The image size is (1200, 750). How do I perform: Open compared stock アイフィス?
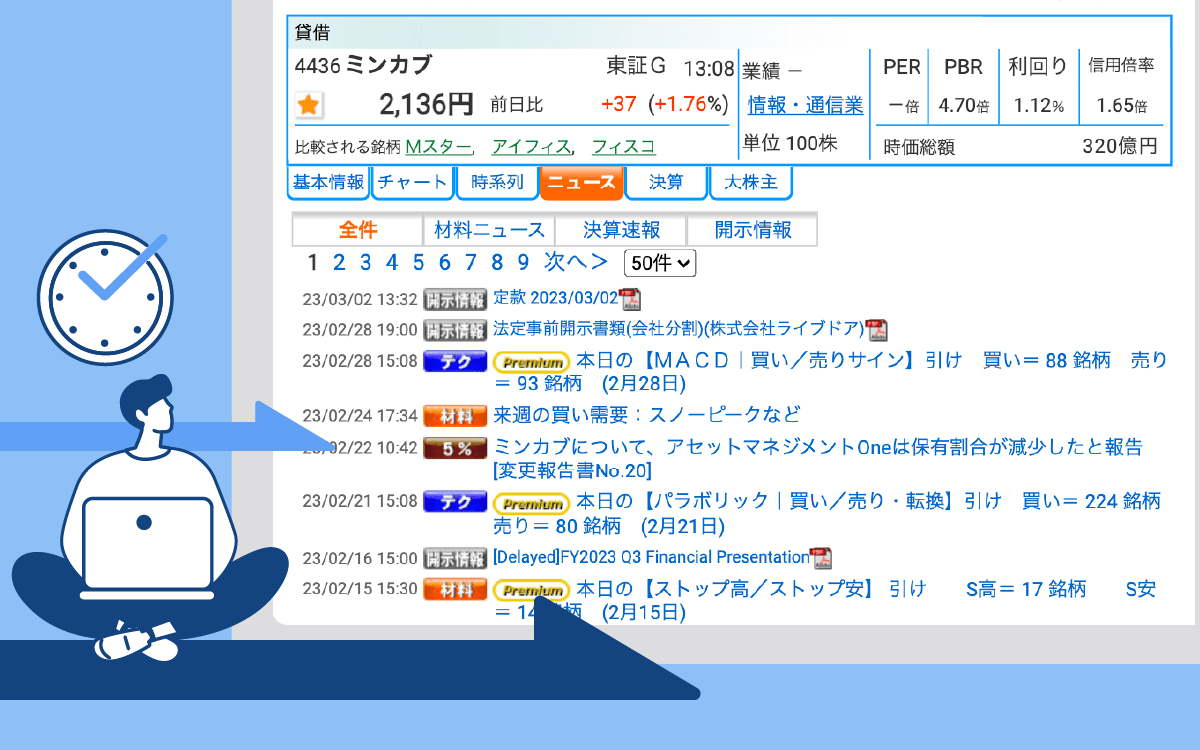coord(531,147)
